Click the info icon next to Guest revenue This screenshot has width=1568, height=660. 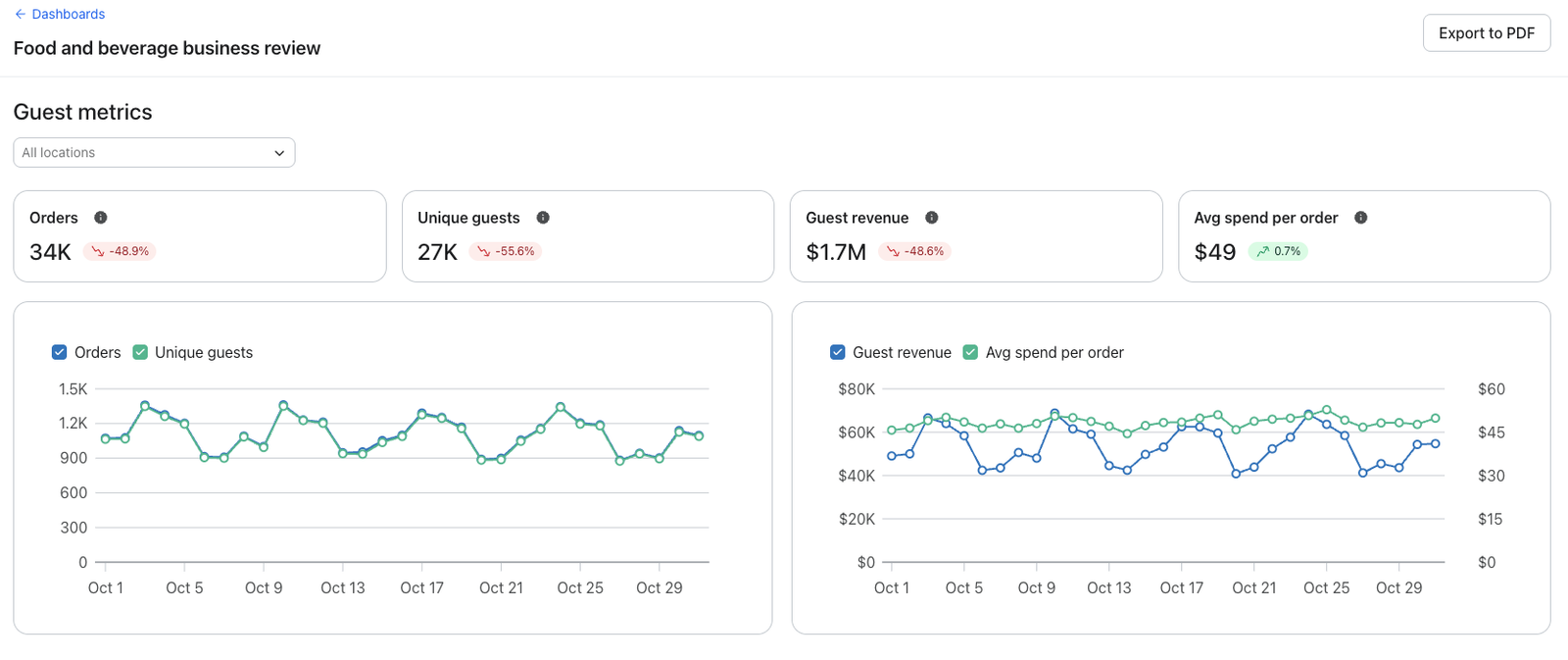click(x=932, y=218)
